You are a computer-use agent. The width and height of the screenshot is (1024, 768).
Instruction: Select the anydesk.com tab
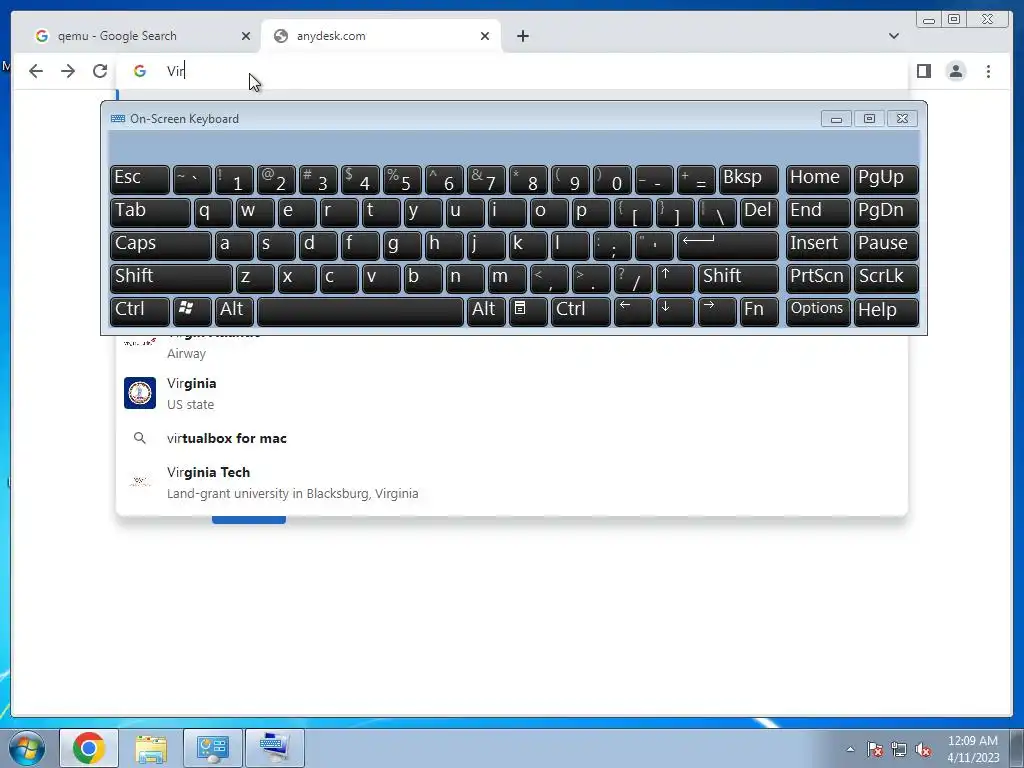click(381, 36)
